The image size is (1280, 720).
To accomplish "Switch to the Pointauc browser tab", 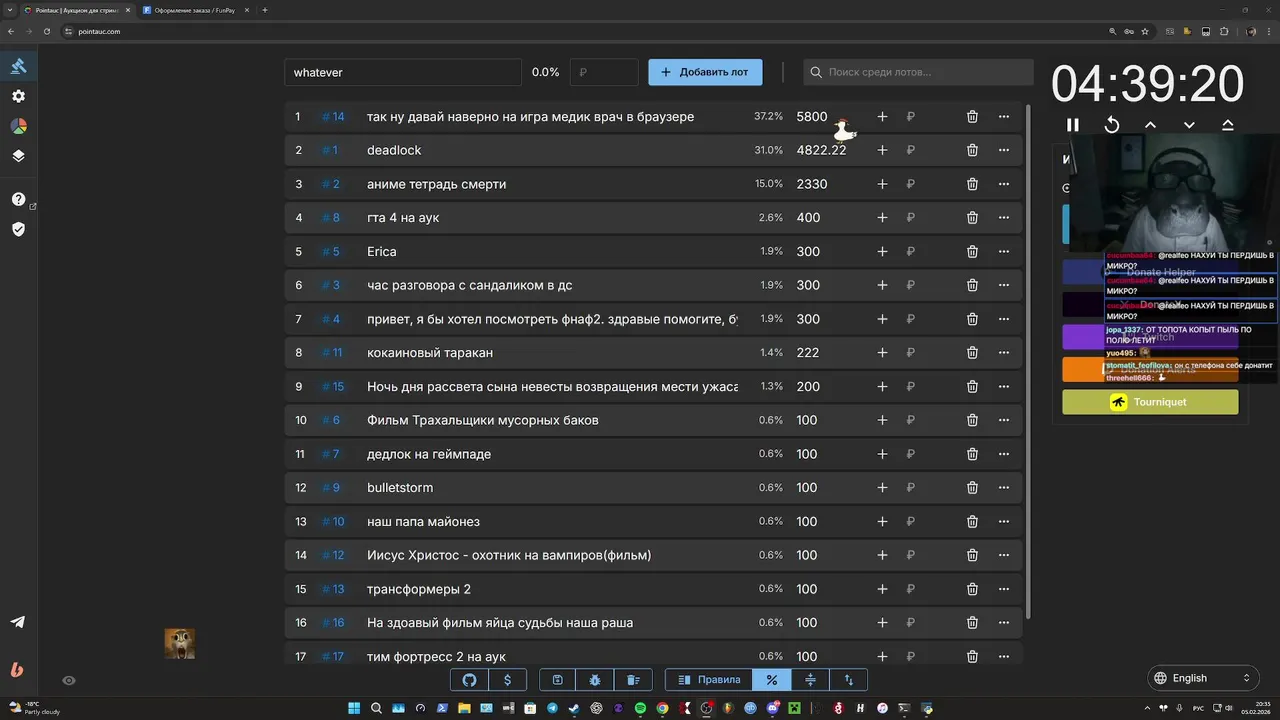I will [x=77, y=10].
